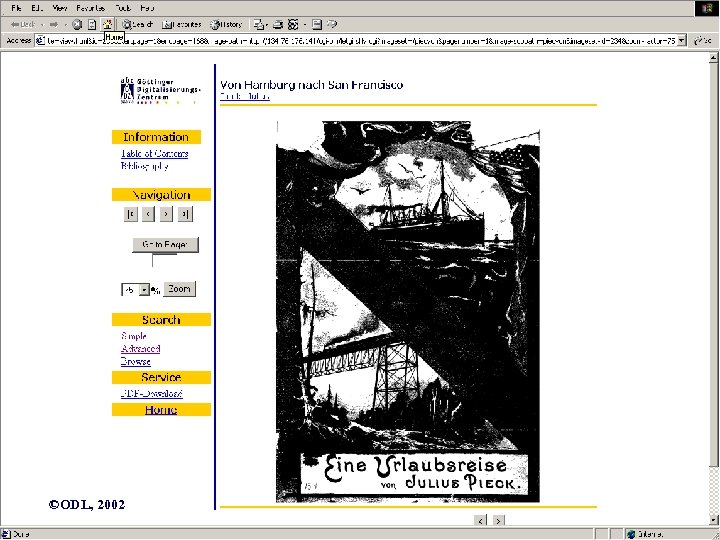Viewport: 720px width, 540px height.
Task: Open the Mail button dropdown arrow
Action: [x=268, y=24]
